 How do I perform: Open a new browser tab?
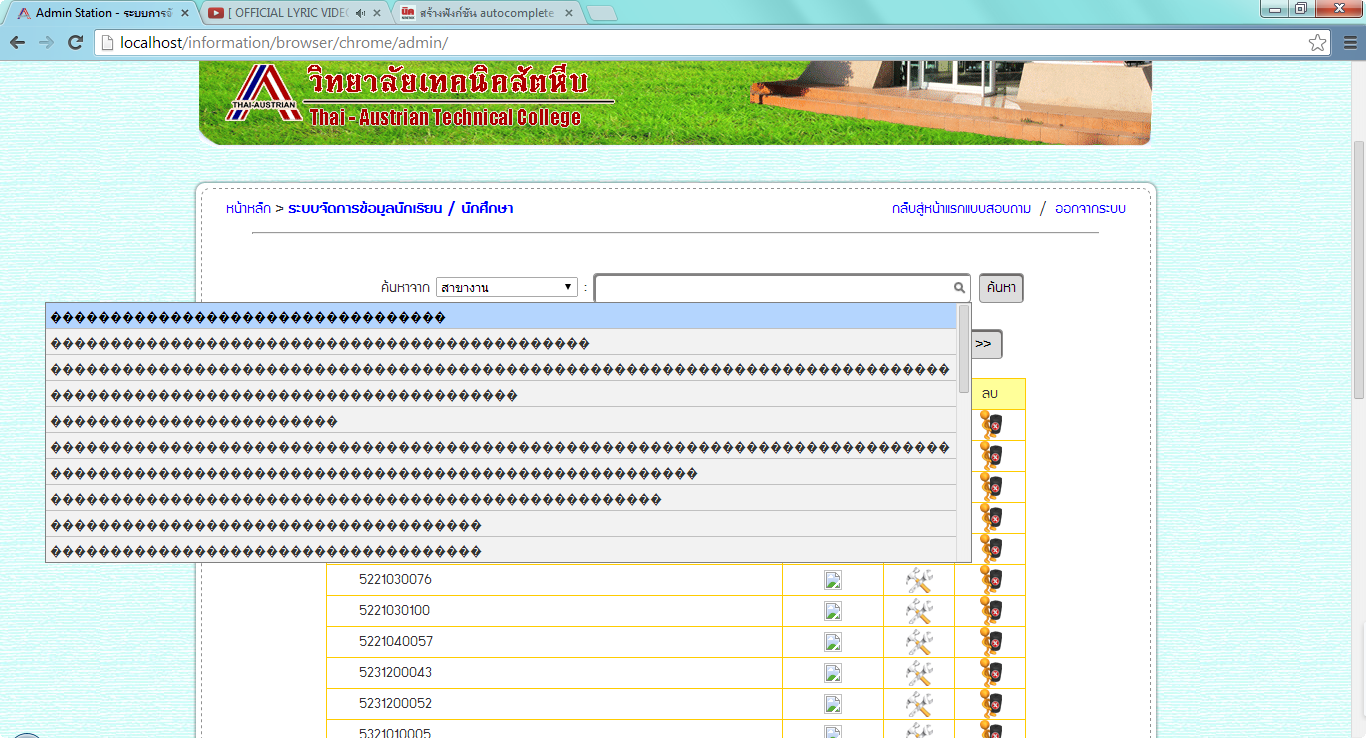[x=601, y=13]
